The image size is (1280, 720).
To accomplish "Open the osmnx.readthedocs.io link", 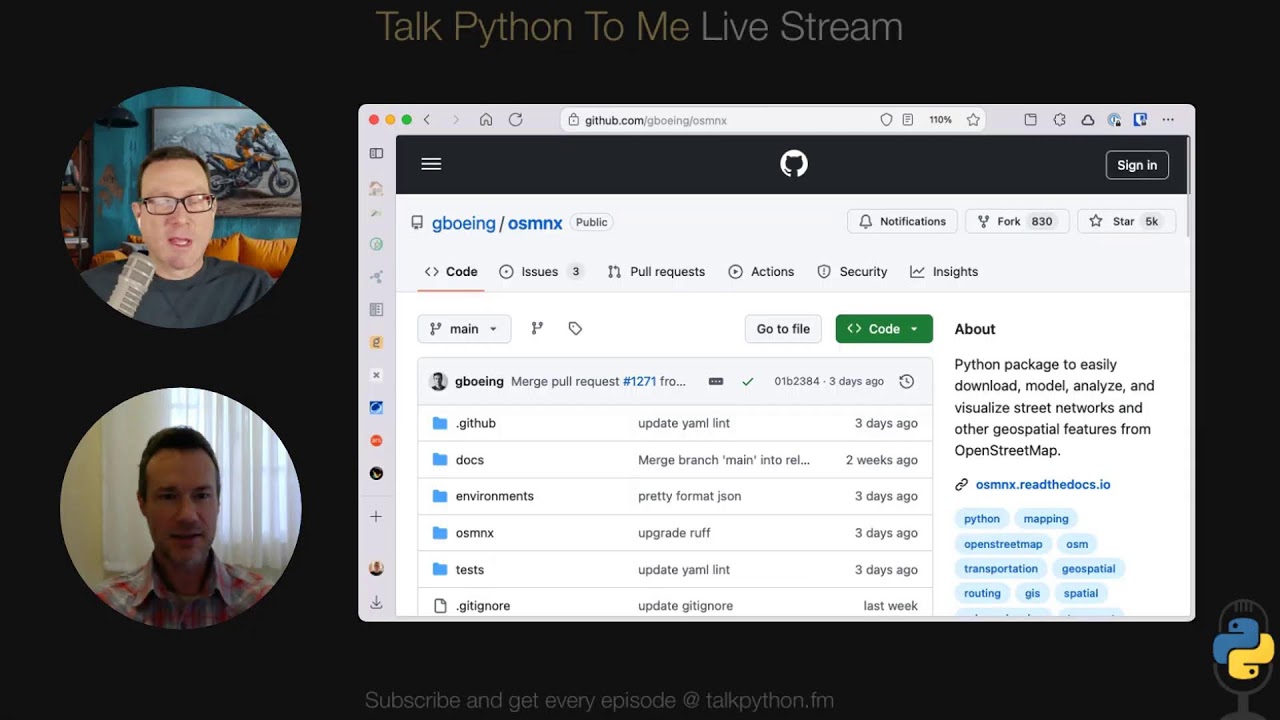I will coord(1042,485).
